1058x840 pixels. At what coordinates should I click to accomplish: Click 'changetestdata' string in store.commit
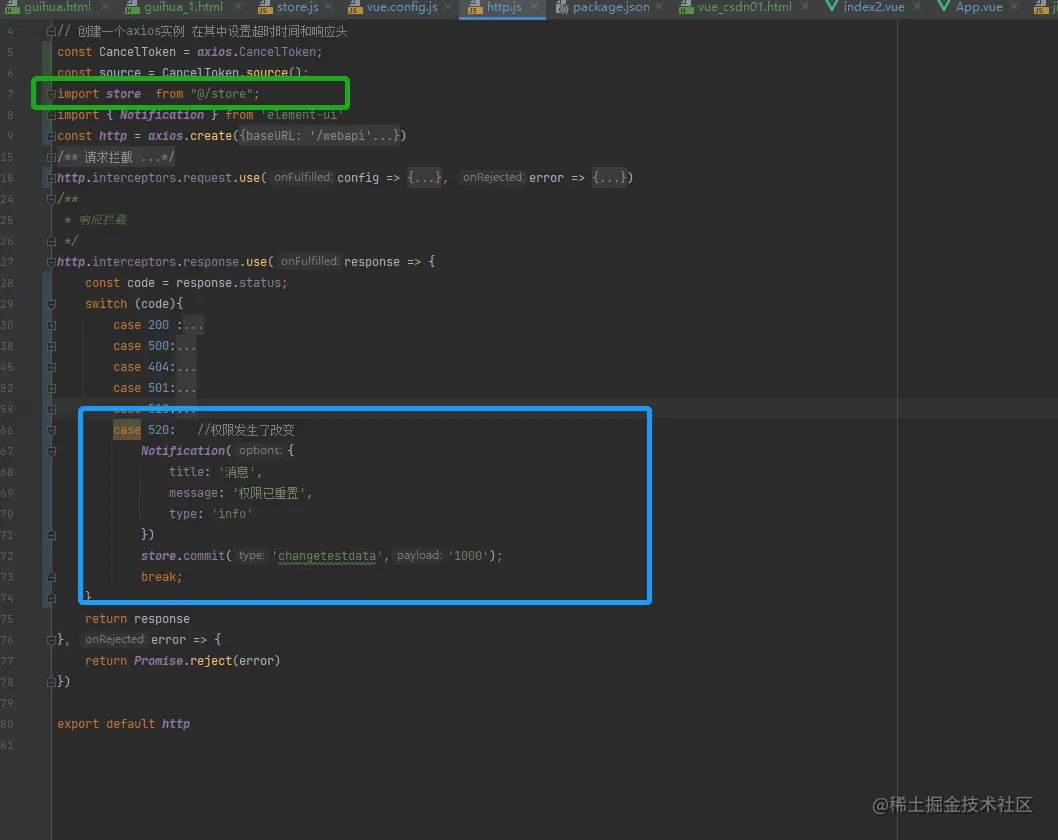[x=327, y=555]
